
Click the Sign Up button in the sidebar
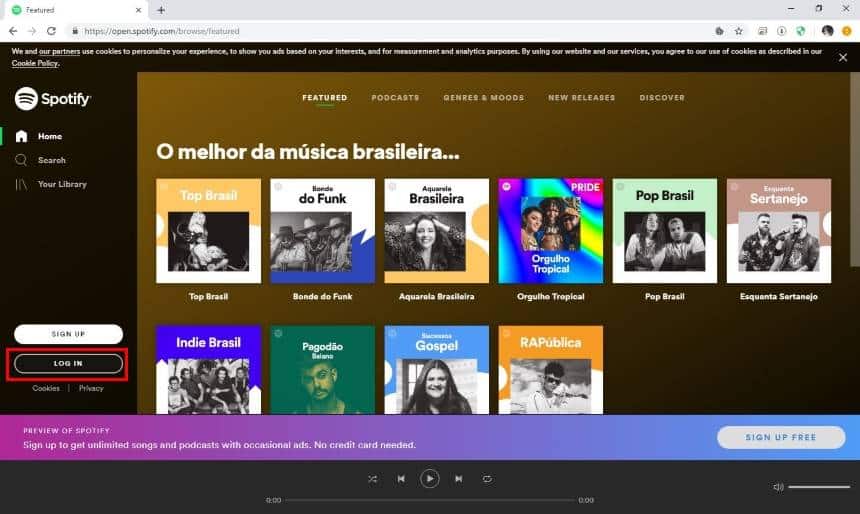[x=69, y=334]
